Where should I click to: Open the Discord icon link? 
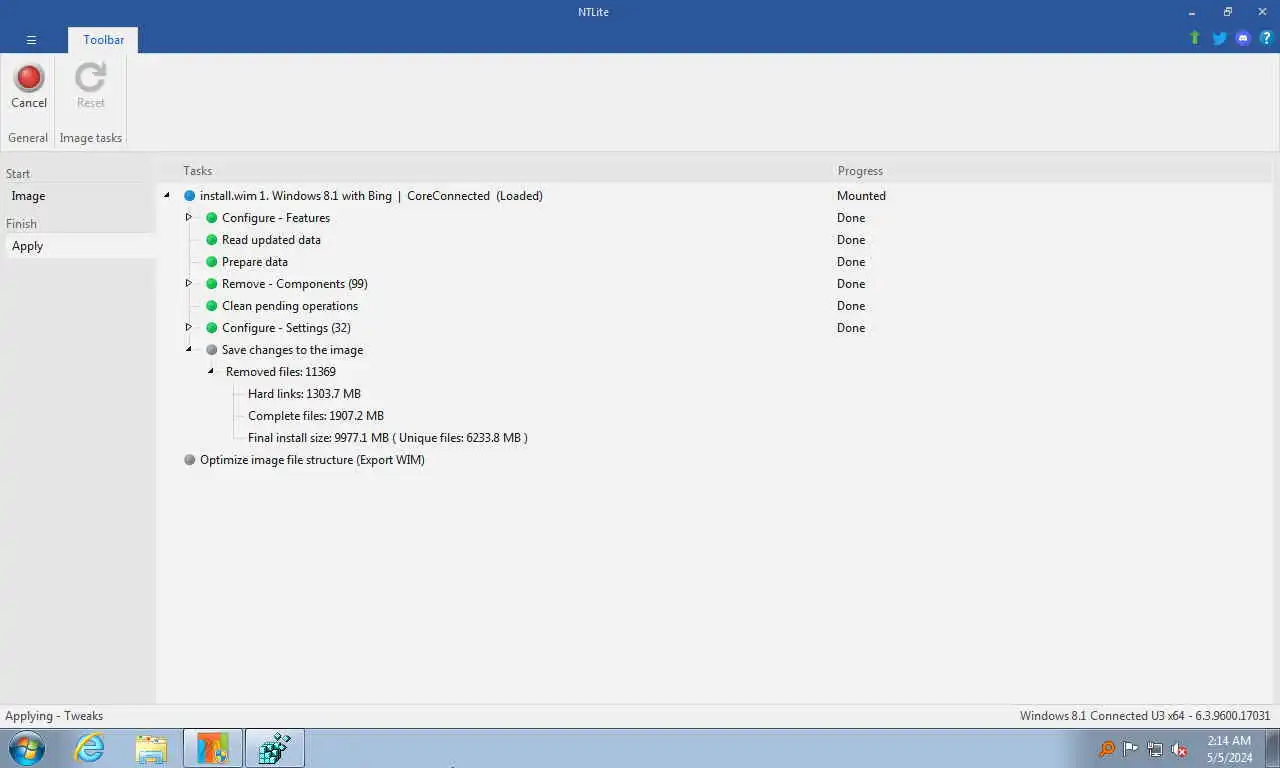click(1243, 38)
